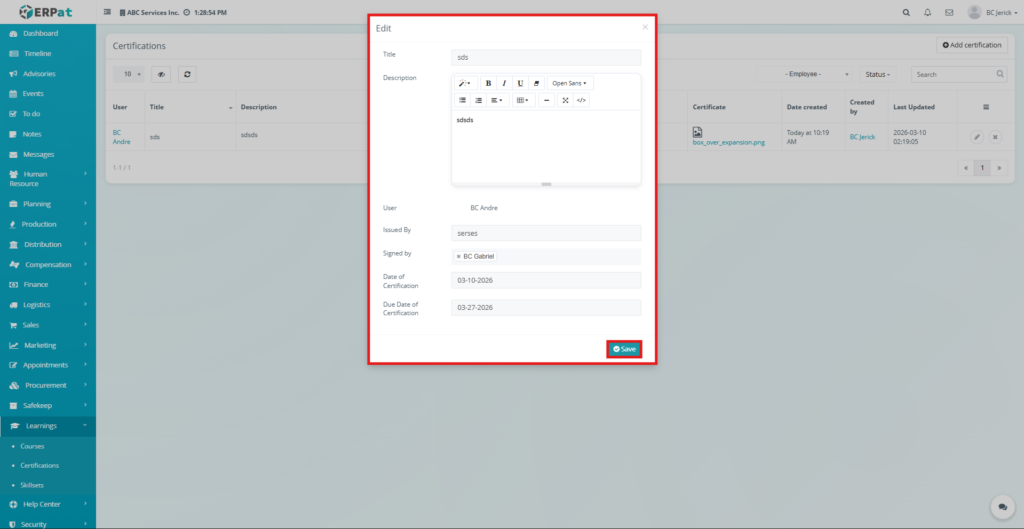Image resolution: width=1024 pixels, height=529 pixels.
Task: Click the eraser remove-format icon
Action: tap(536, 83)
